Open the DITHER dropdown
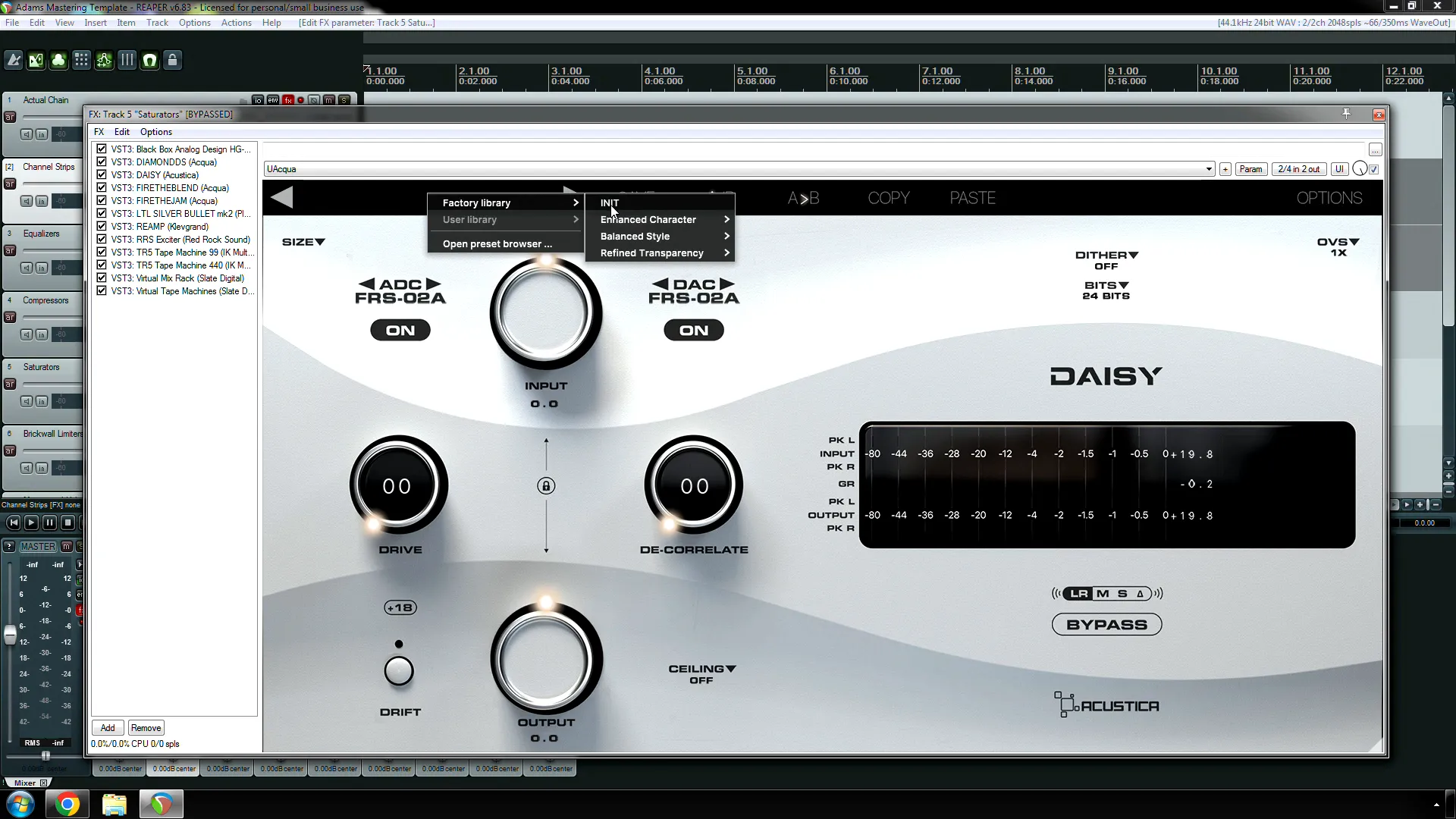The width and height of the screenshot is (1456, 819). click(x=1106, y=256)
